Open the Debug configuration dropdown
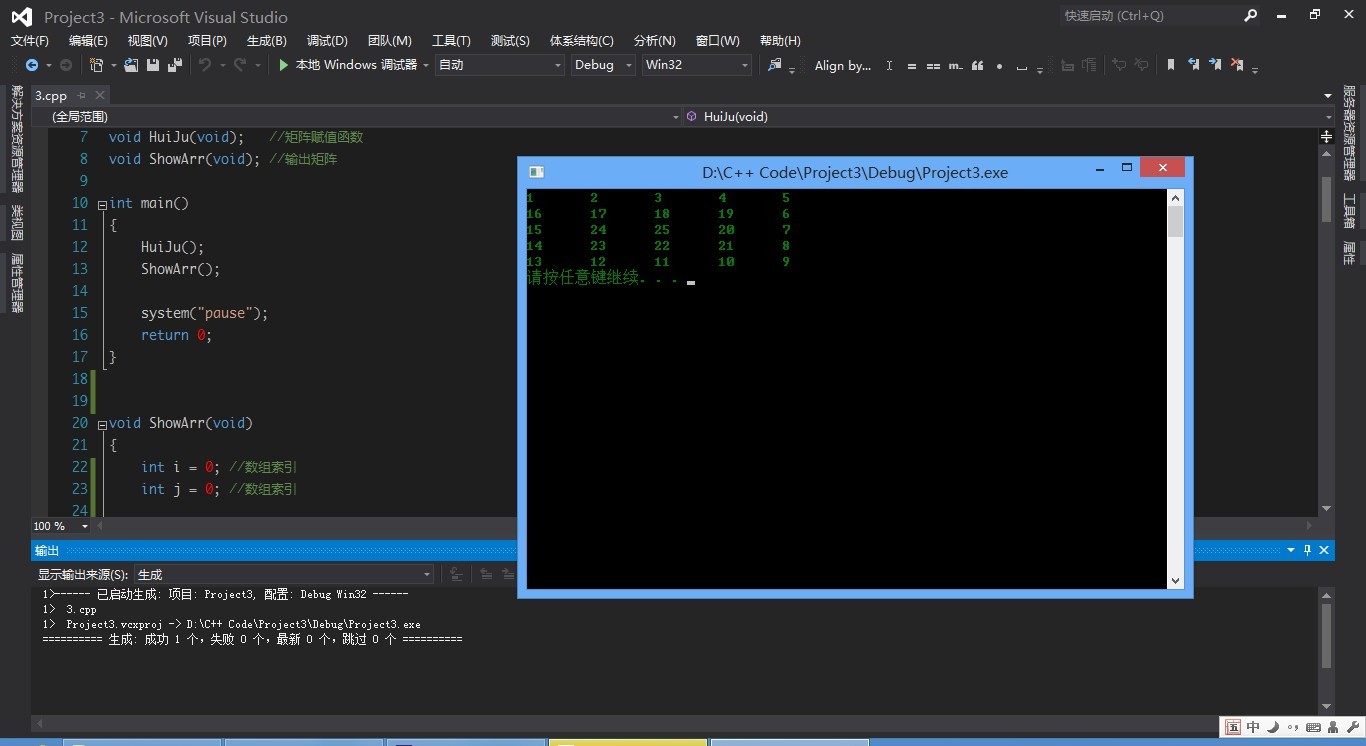Screen dimensions: 1366x746 pos(628,65)
